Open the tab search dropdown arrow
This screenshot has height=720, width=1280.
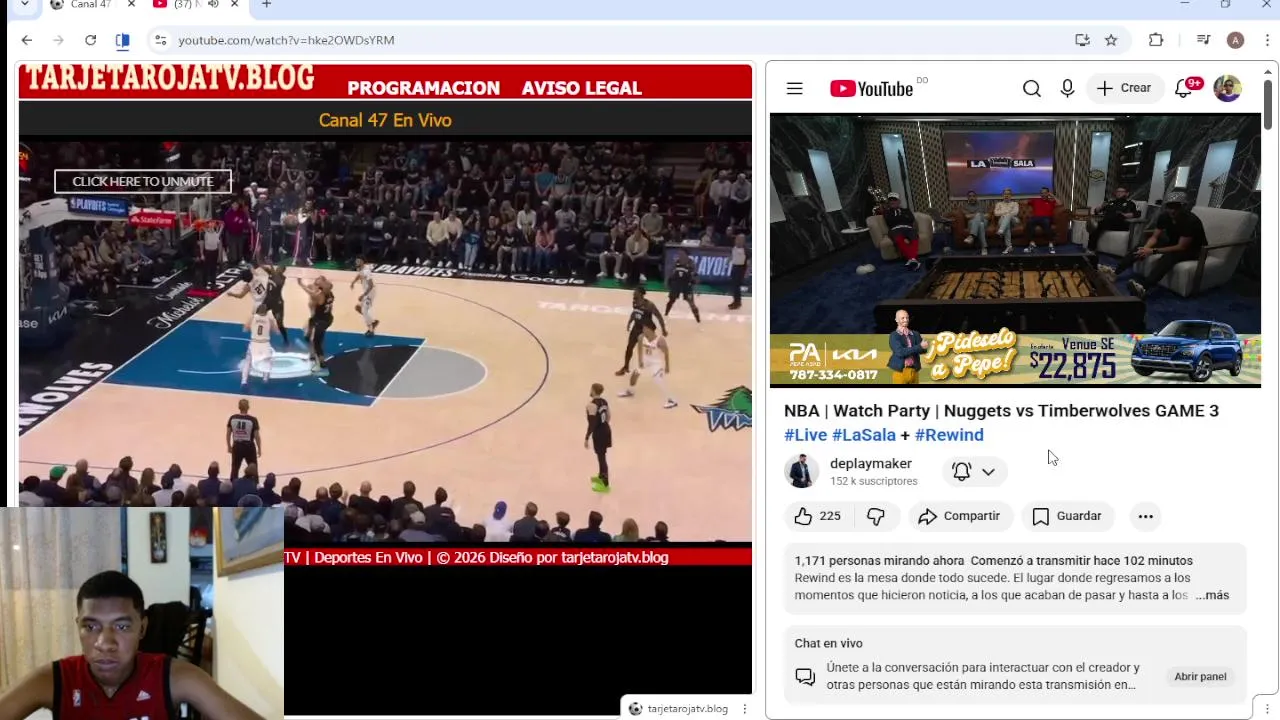coord(25,5)
